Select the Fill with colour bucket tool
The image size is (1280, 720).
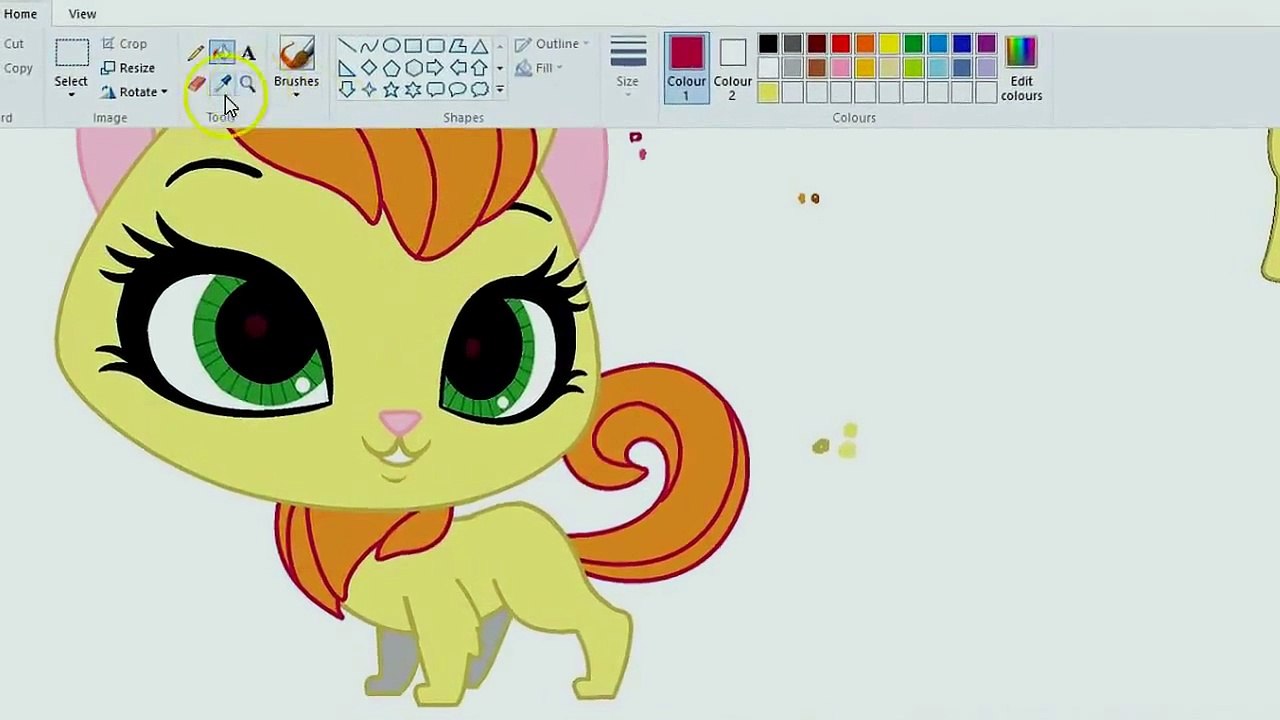click(x=222, y=52)
